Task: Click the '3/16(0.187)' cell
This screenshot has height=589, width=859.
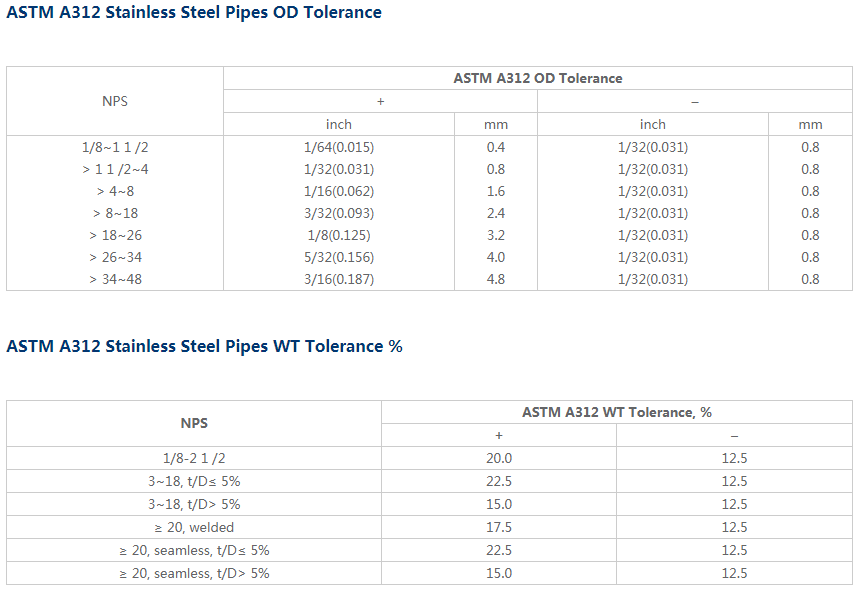Action: [x=338, y=279]
